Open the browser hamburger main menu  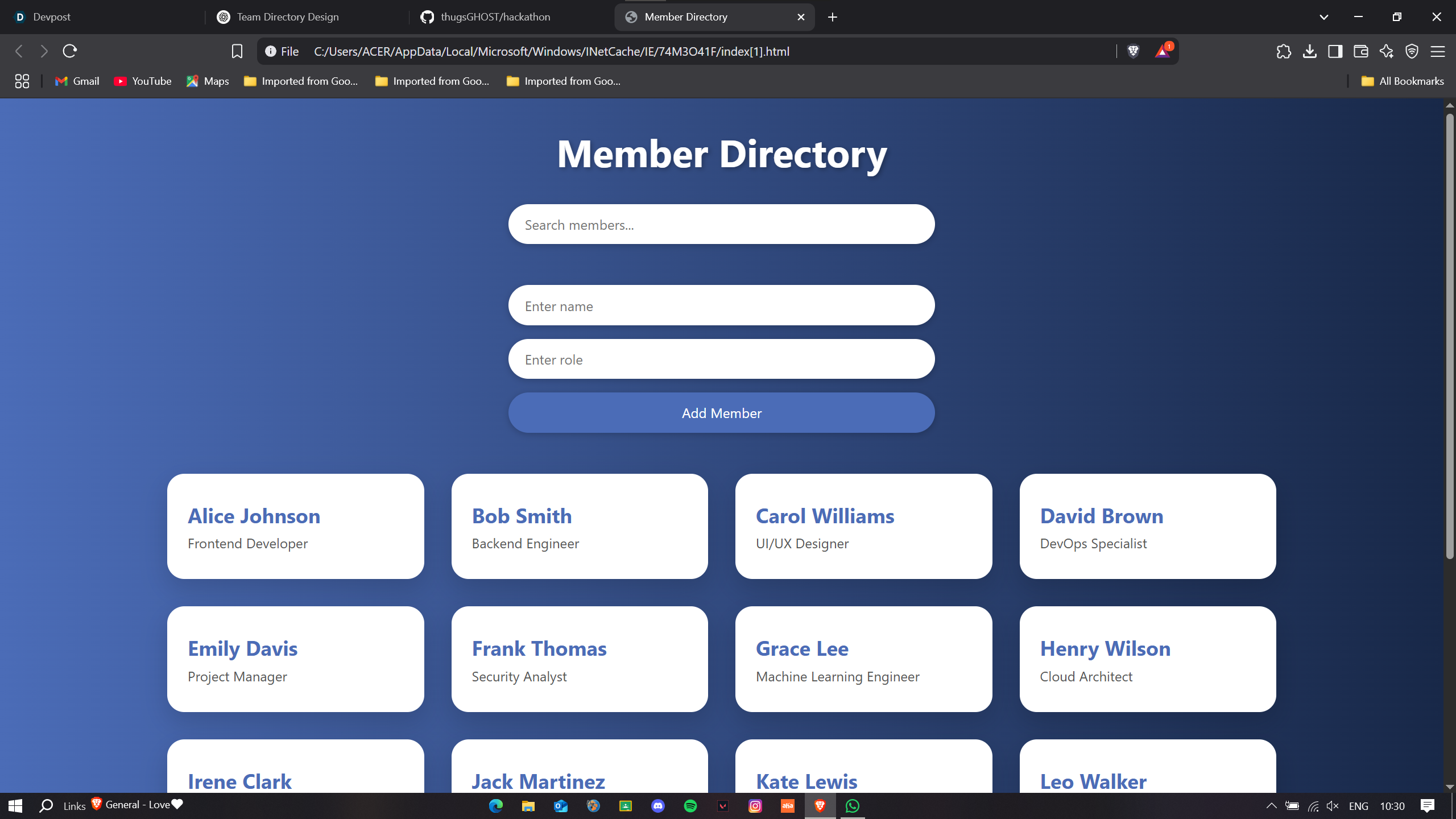click(1438, 51)
